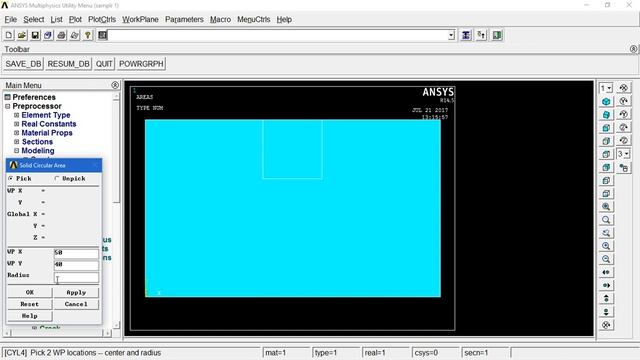
Task: Expand the Real Constants node
Action: click(17, 124)
